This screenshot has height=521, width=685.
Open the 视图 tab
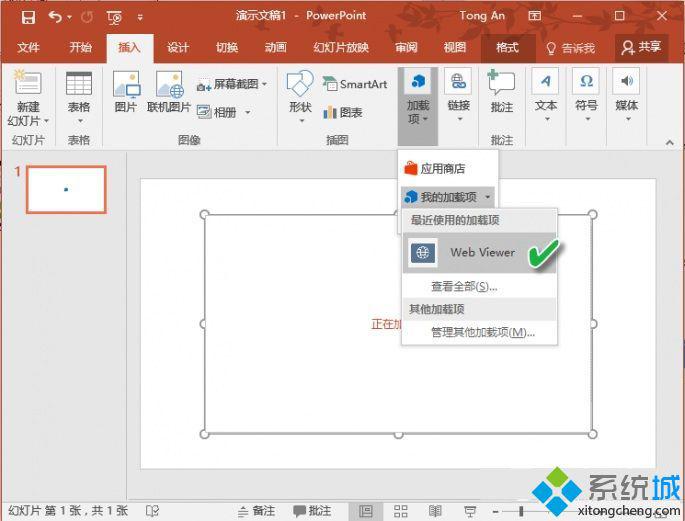(x=455, y=47)
